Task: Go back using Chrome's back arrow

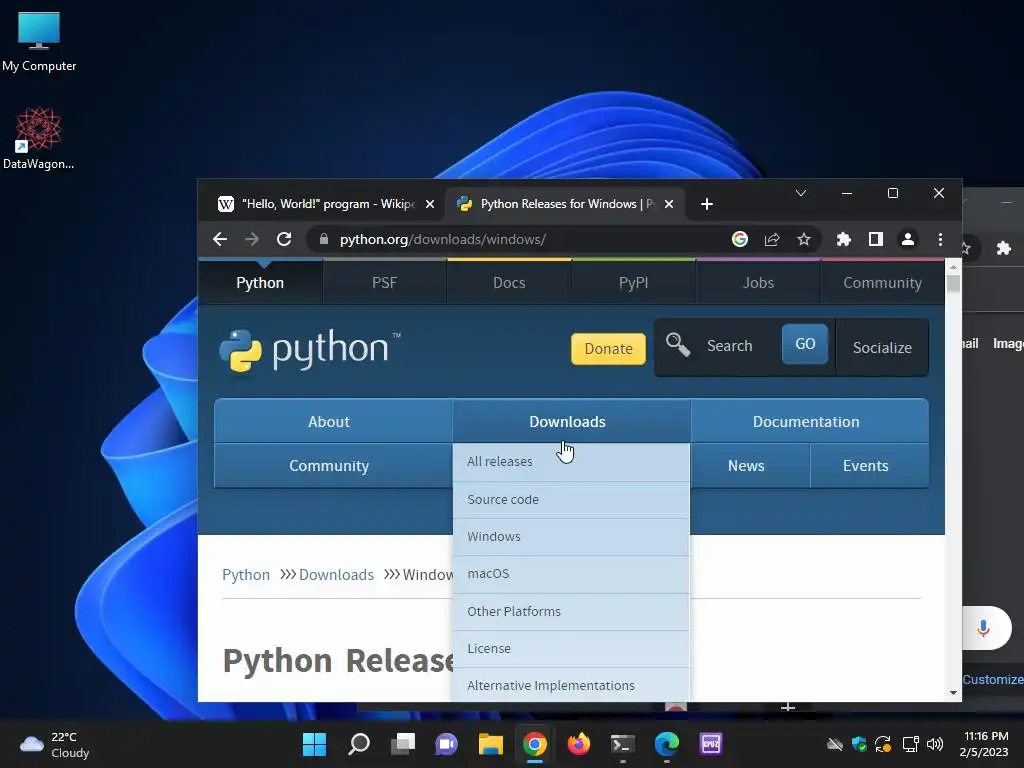Action: pos(220,240)
